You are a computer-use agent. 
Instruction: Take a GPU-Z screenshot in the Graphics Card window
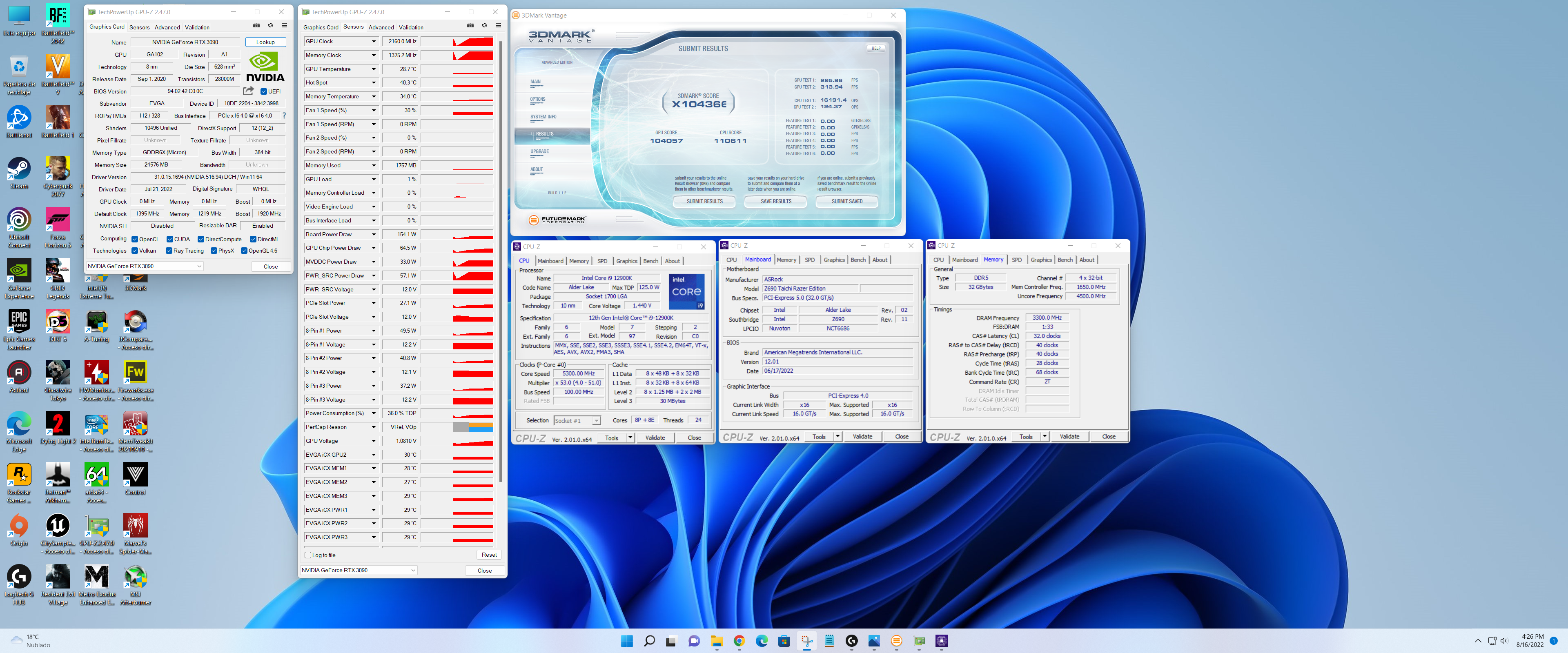pos(256,26)
